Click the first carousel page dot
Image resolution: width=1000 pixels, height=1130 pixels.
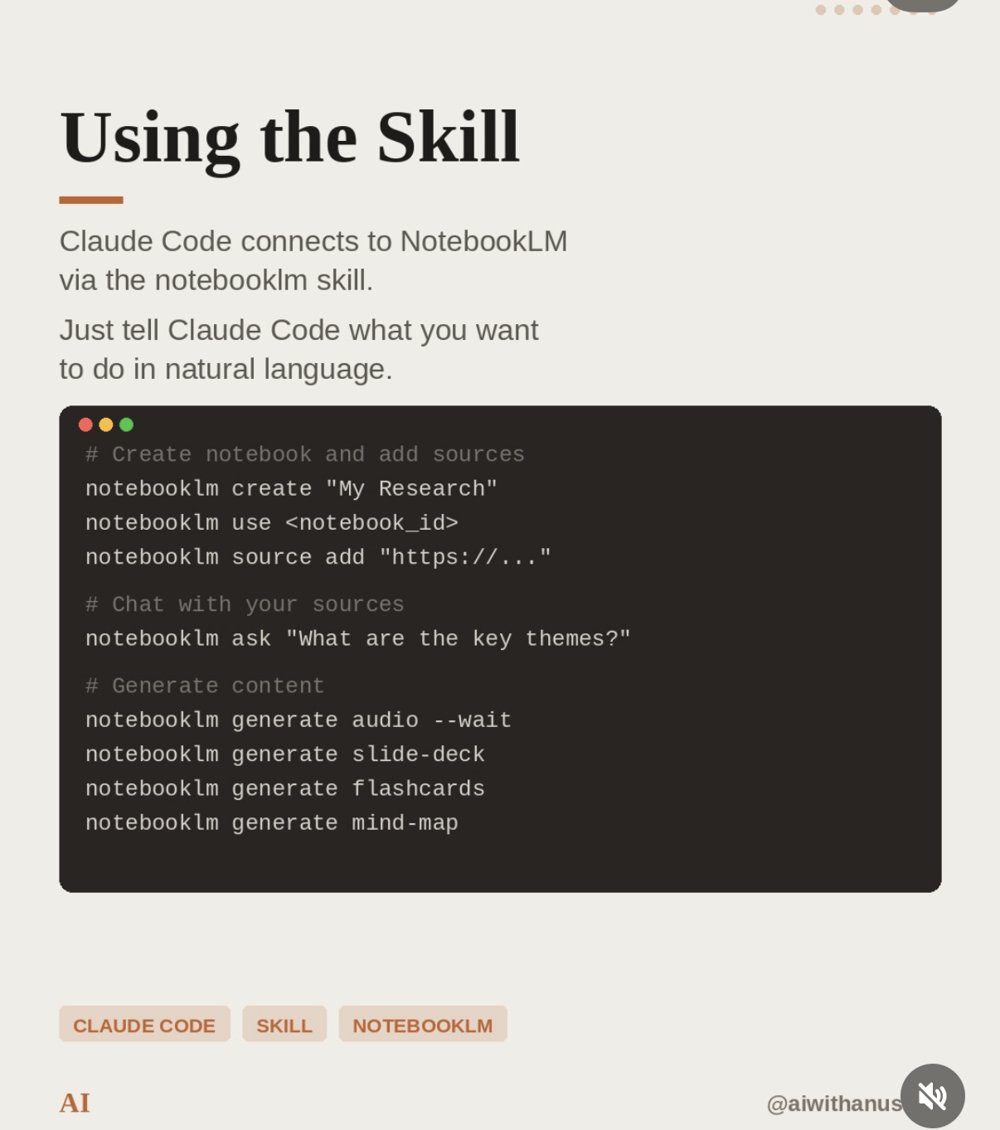821,10
